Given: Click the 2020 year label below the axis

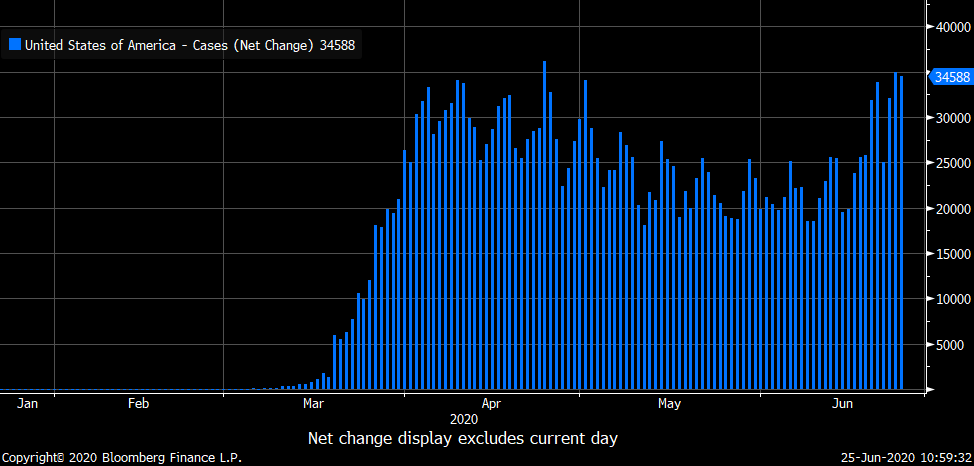Looking at the screenshot, I should (x=463, y=420).
